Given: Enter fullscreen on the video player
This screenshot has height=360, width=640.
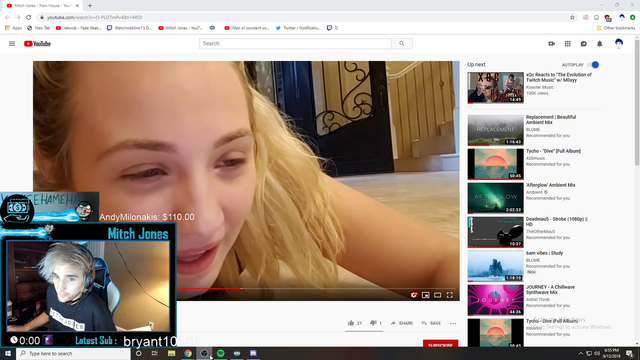Looking at the screenshot, I should coord(450,295).
